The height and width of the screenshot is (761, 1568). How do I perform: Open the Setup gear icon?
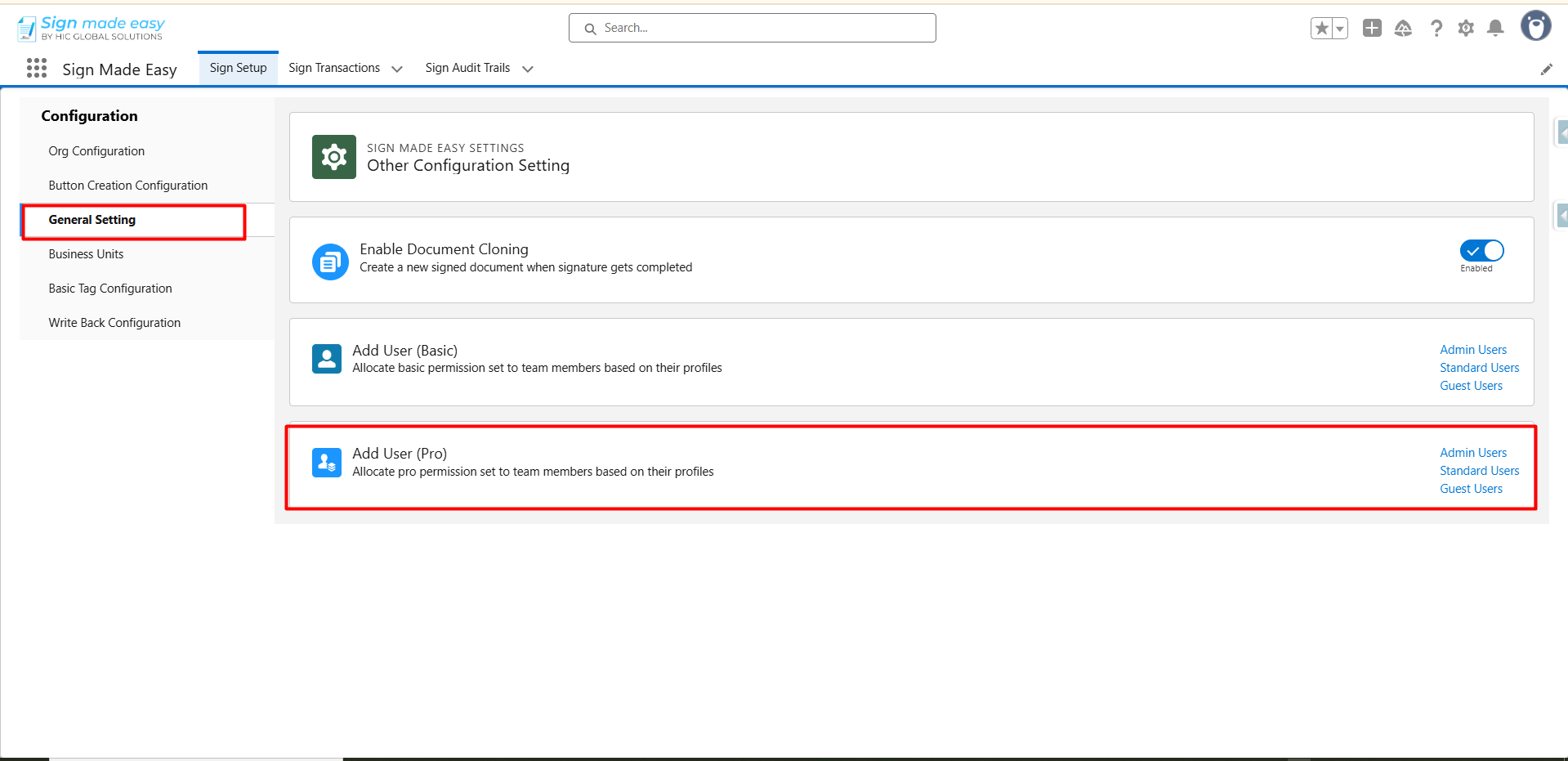click(x=1466, y=29)
